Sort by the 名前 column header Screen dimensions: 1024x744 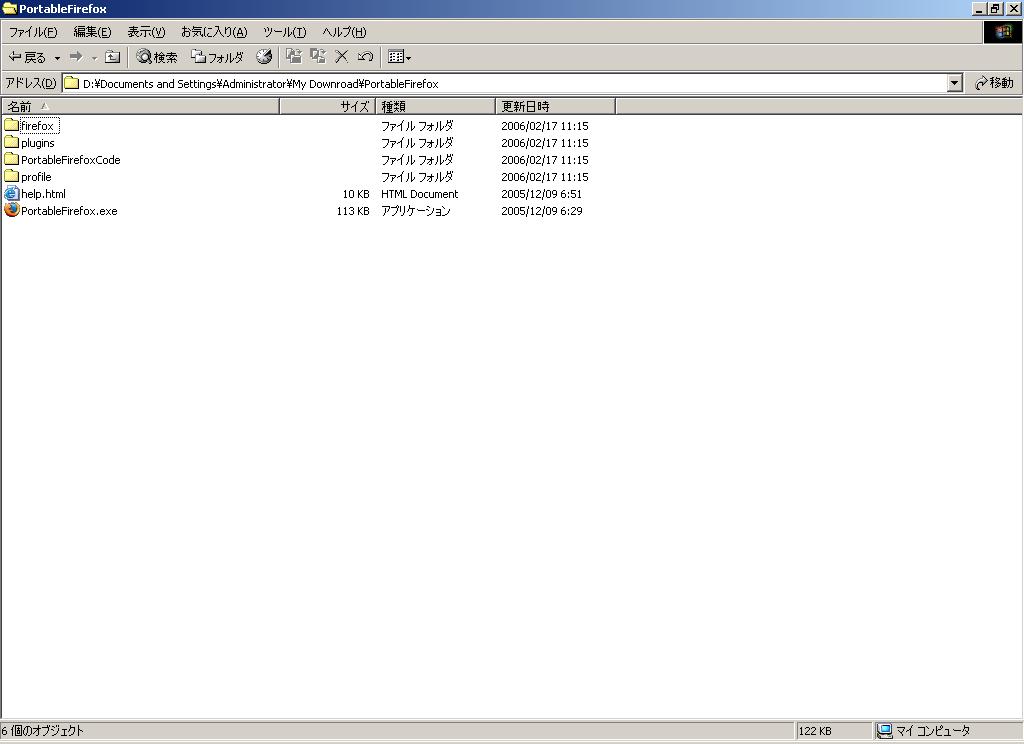point(140,106)
